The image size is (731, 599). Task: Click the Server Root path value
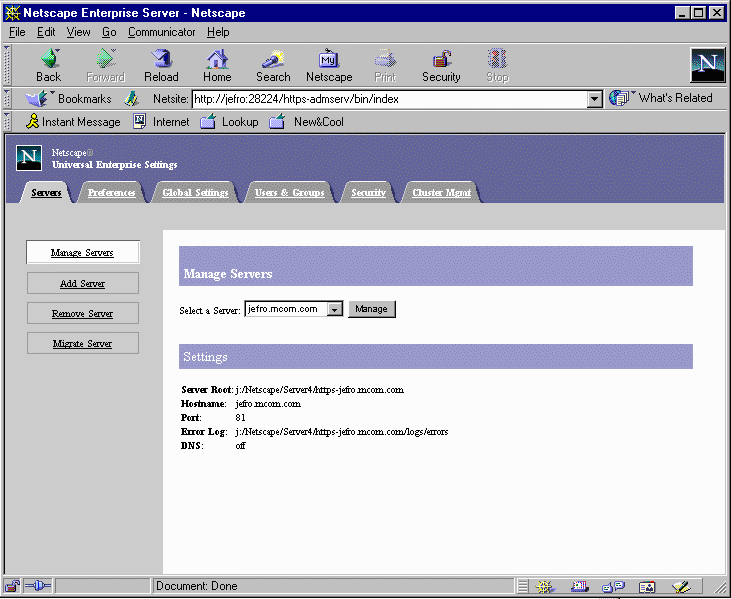point(319,389)
